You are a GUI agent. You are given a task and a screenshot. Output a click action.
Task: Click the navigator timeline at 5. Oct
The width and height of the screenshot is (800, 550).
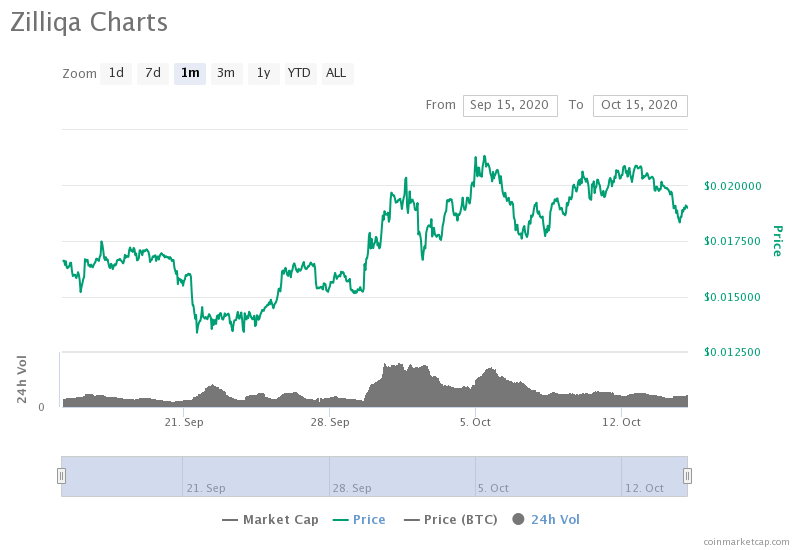tap(493, 488)
